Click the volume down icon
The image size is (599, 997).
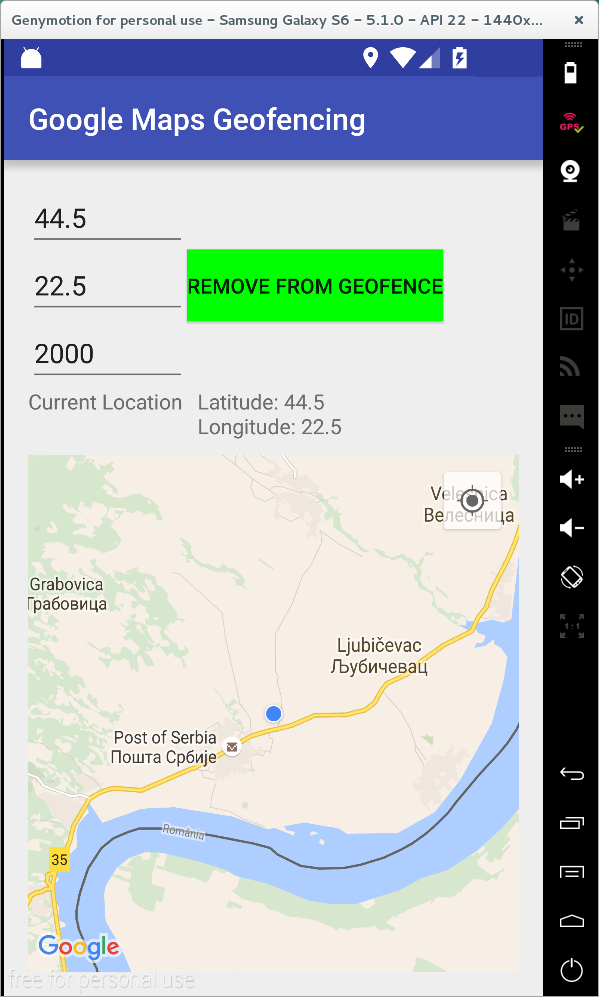coord(571,528)
